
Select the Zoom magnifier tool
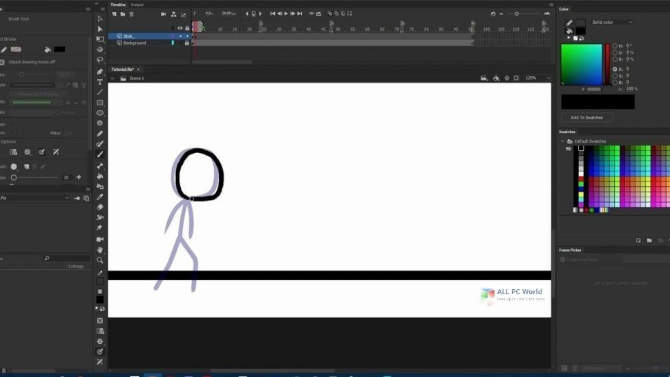(100, 260)
